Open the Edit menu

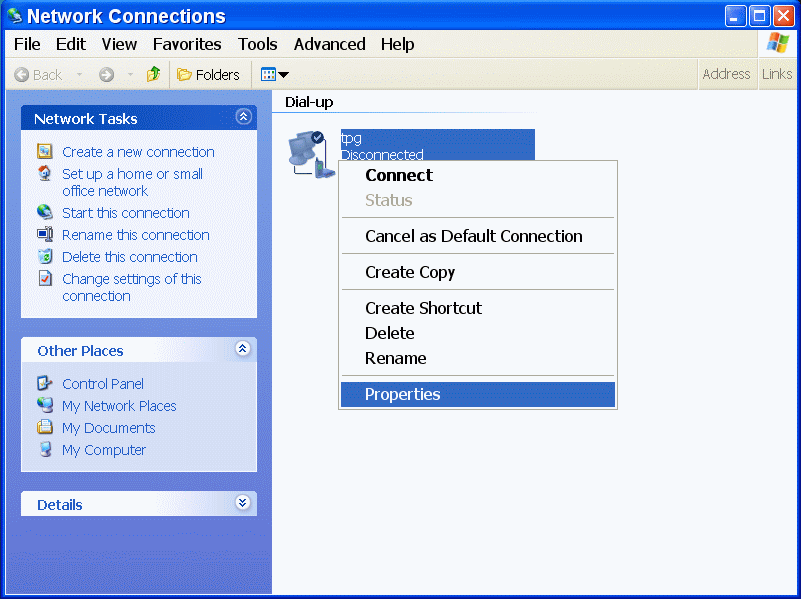[x=70, y=44]
